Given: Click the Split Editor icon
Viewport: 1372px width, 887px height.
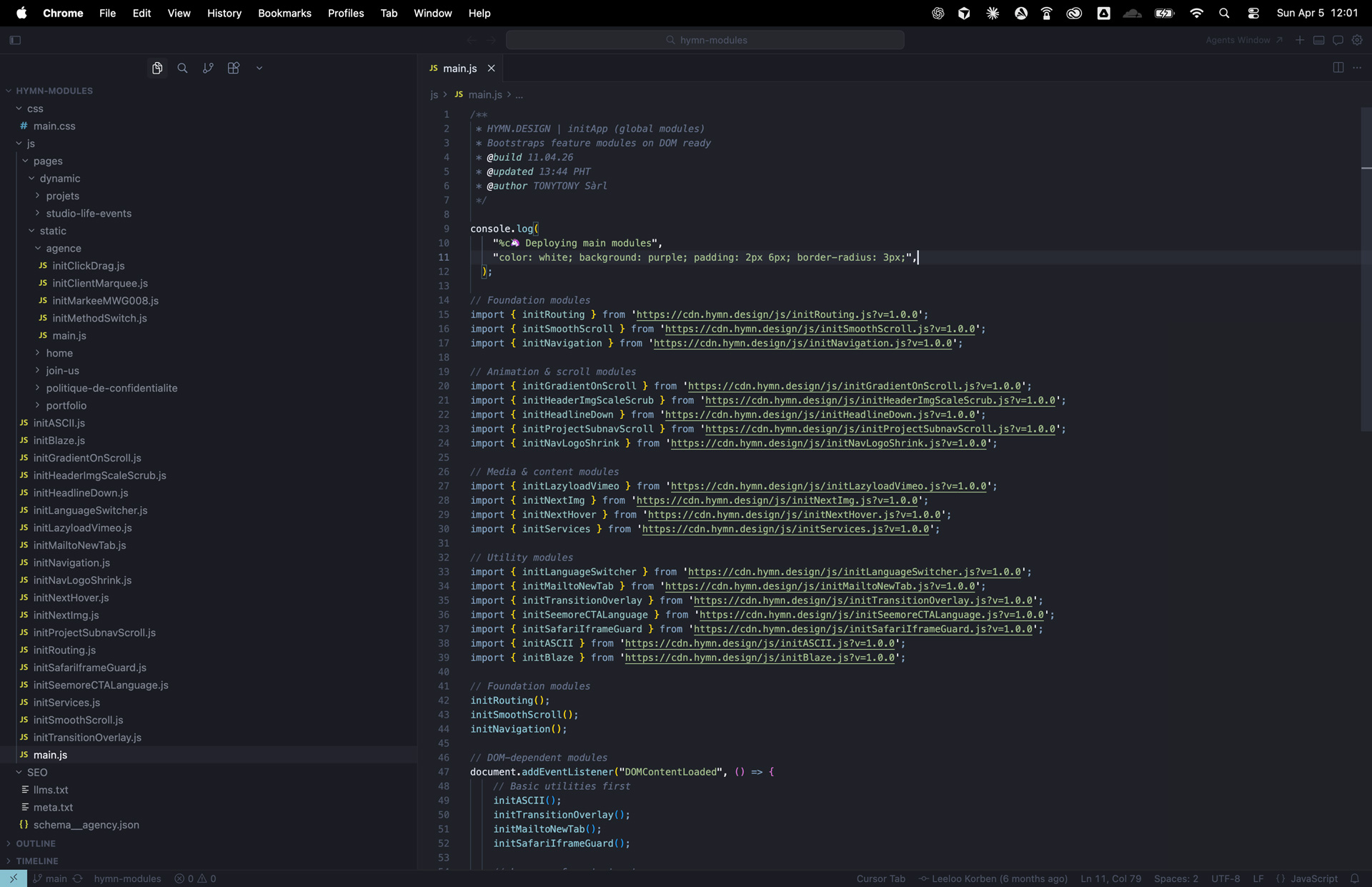Looking at the screenshot, I should point(1338,67).
